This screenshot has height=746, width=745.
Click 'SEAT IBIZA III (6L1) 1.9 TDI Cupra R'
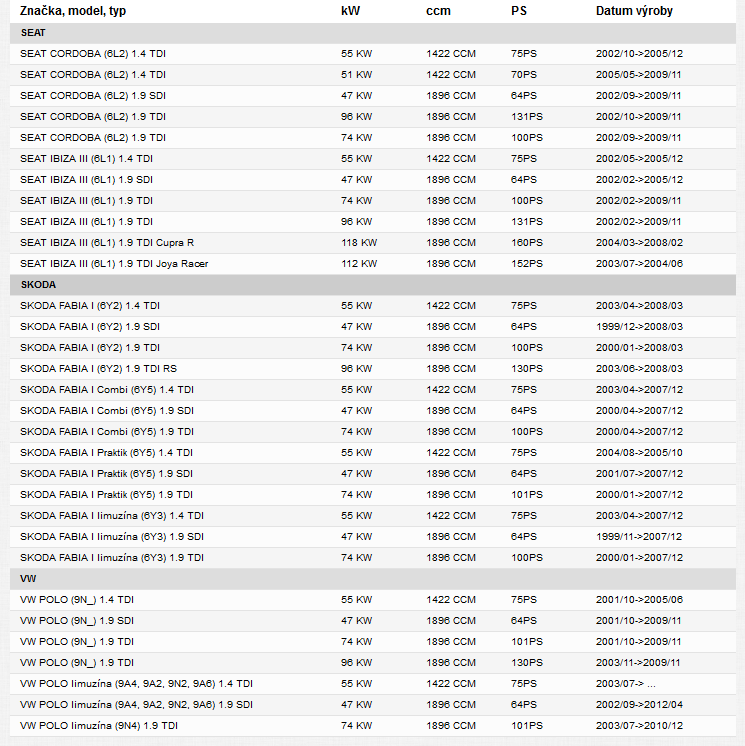point(107,243)
